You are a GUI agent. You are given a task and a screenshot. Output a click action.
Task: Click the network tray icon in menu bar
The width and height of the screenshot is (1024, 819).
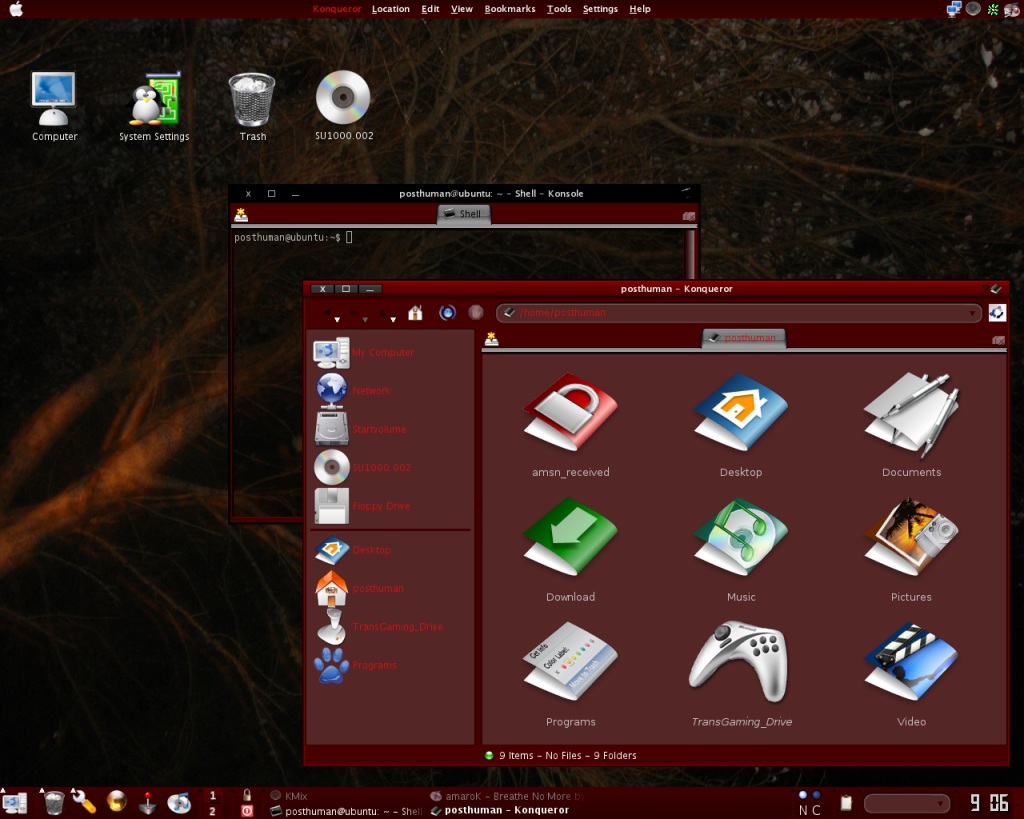click(x=953, y=9)
